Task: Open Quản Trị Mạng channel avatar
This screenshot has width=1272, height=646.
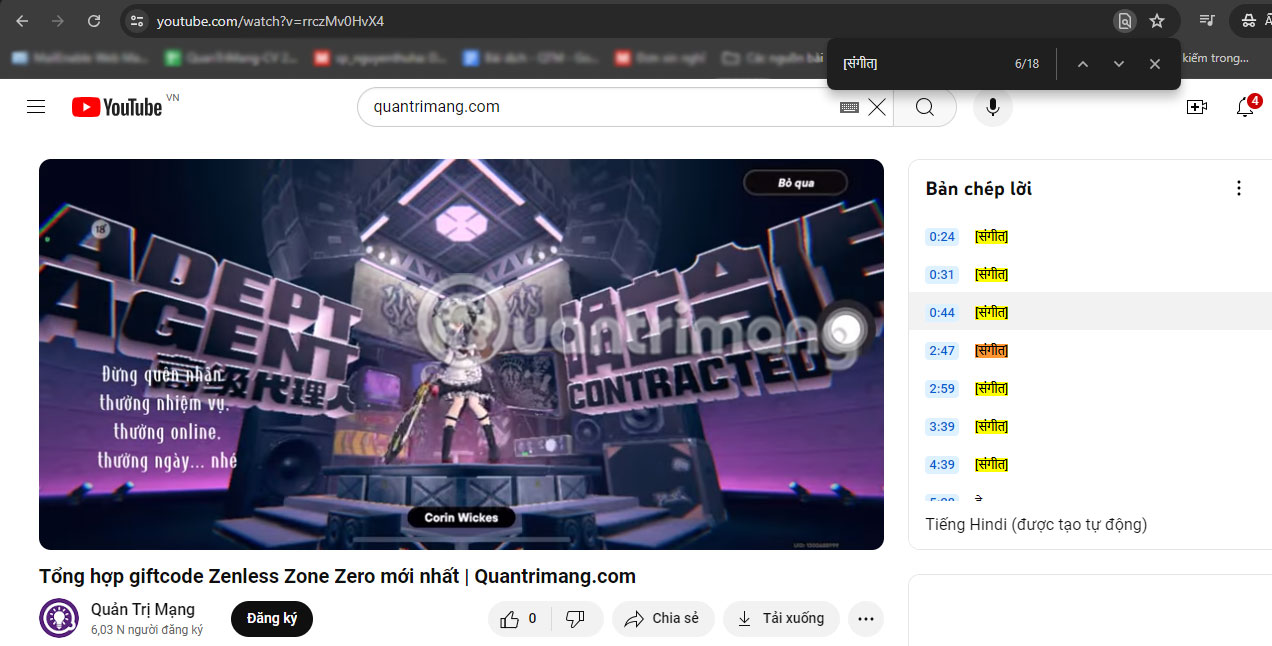Action: click(x=59, y=618)
